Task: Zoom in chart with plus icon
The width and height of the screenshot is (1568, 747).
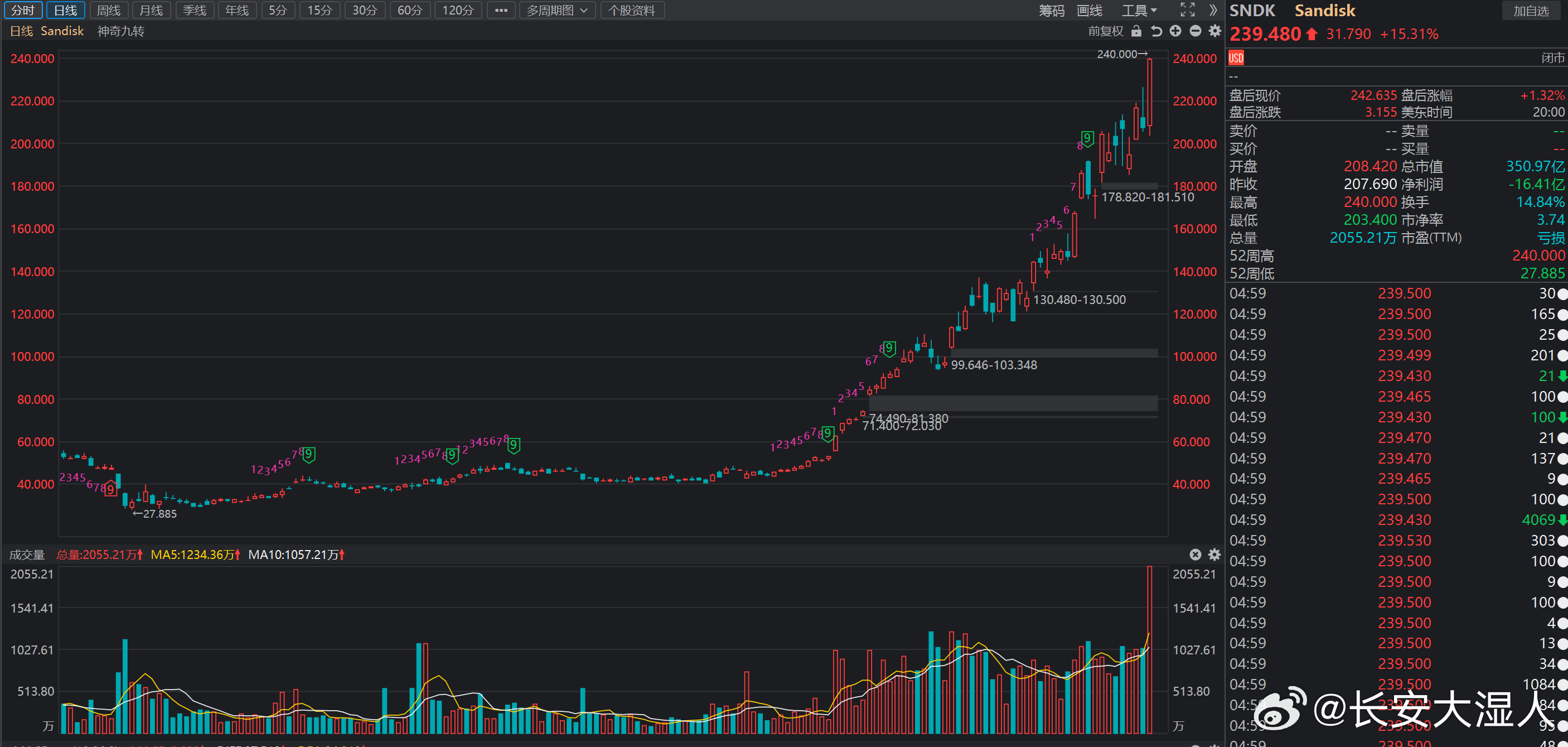Action: pos(1175,31)
